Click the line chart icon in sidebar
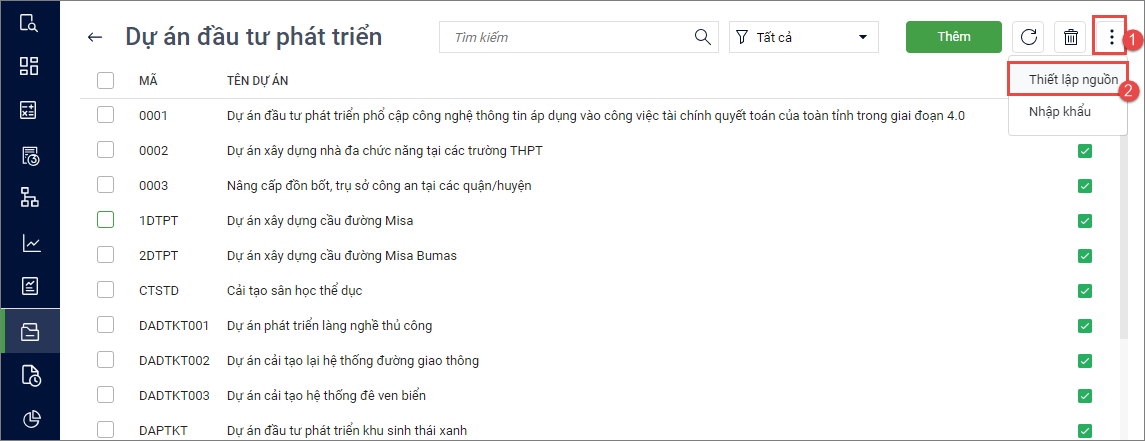This screenshot has height=441, width=1145. (x=29, y=243)
